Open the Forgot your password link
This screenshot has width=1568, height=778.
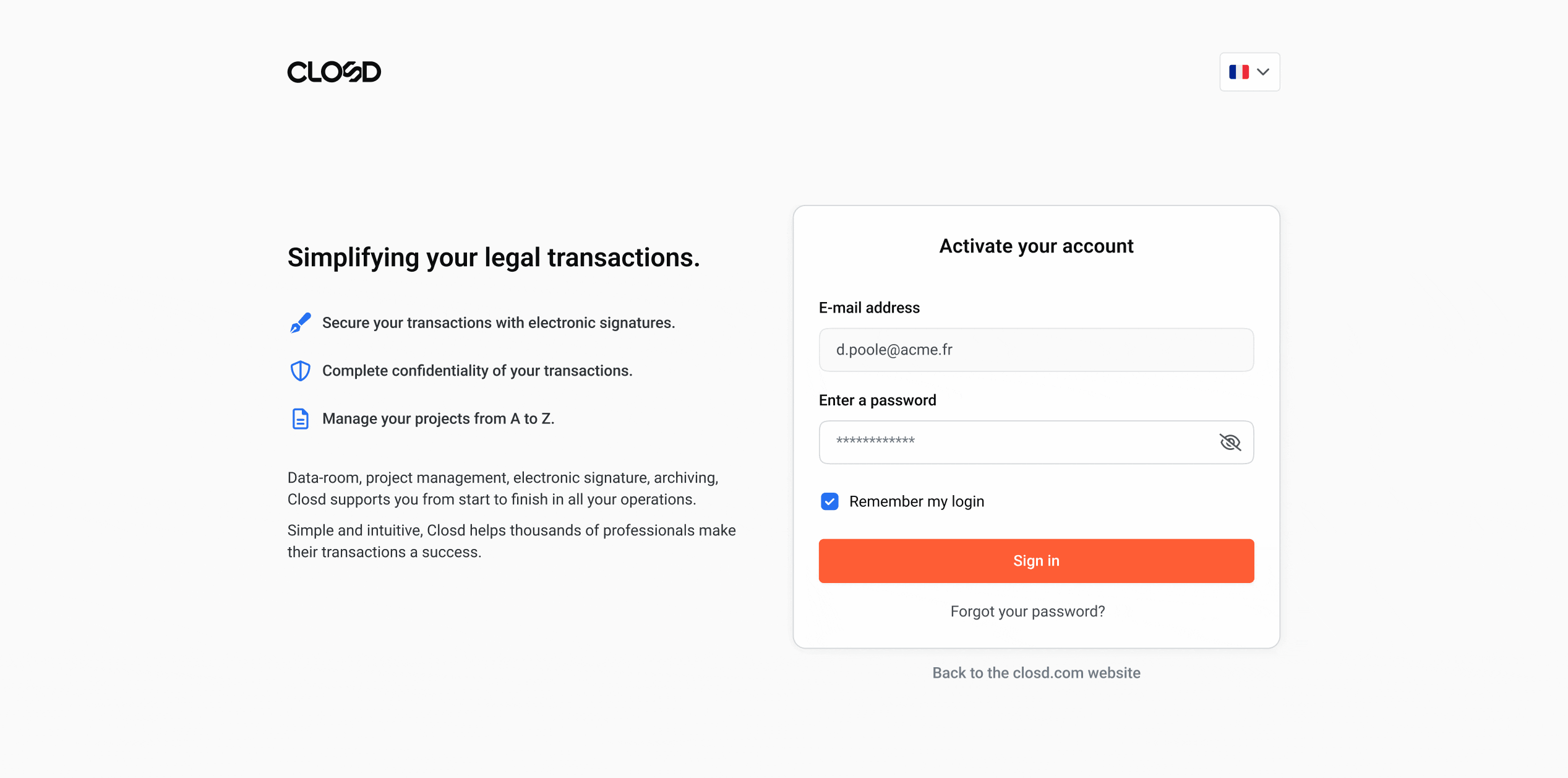1027,612
